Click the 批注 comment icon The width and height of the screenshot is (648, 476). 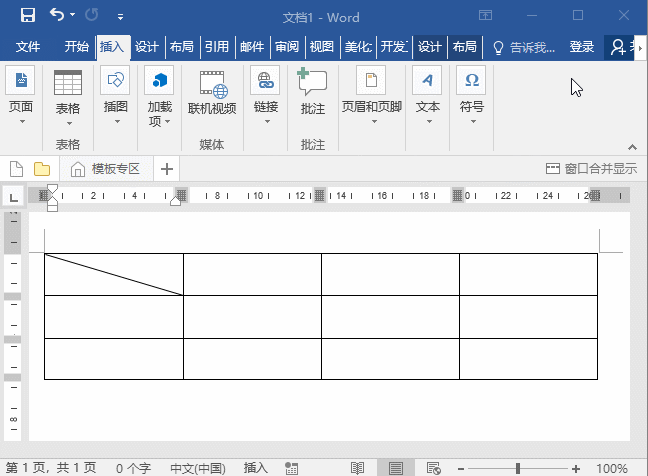click(x=312, y=81)
